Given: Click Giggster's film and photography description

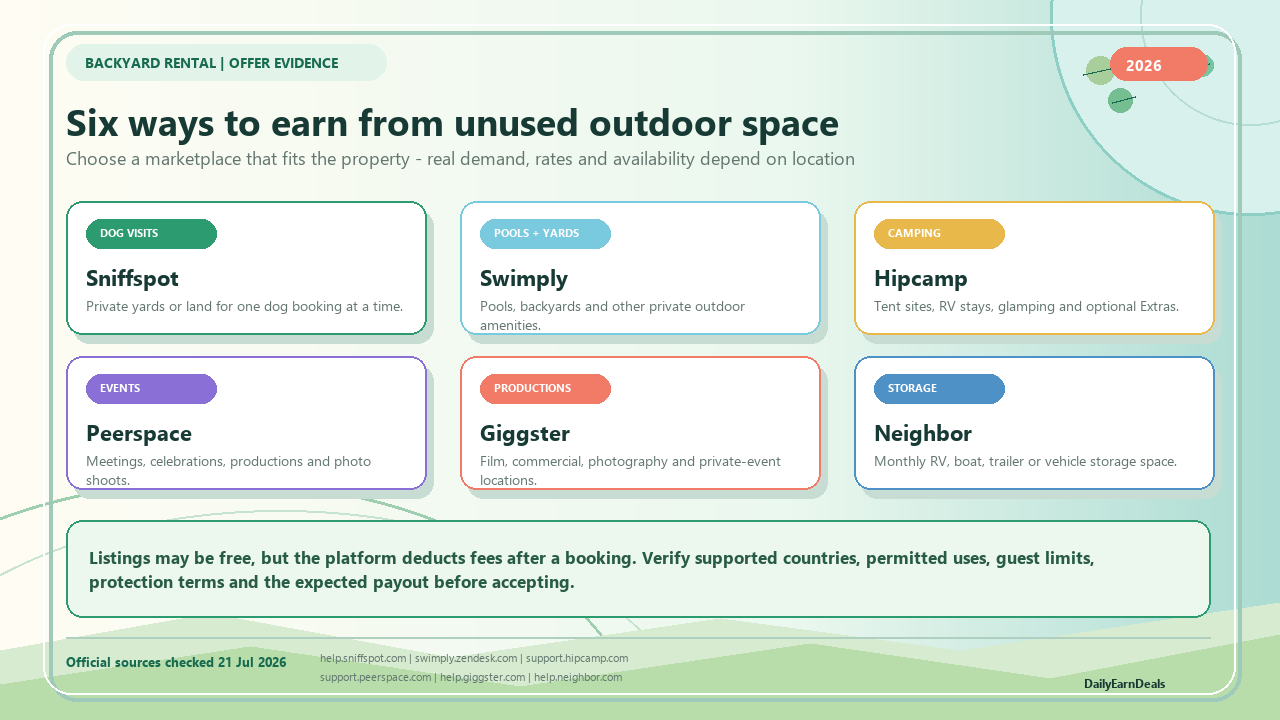Looking at the screenshot, I should click(630, 471).
